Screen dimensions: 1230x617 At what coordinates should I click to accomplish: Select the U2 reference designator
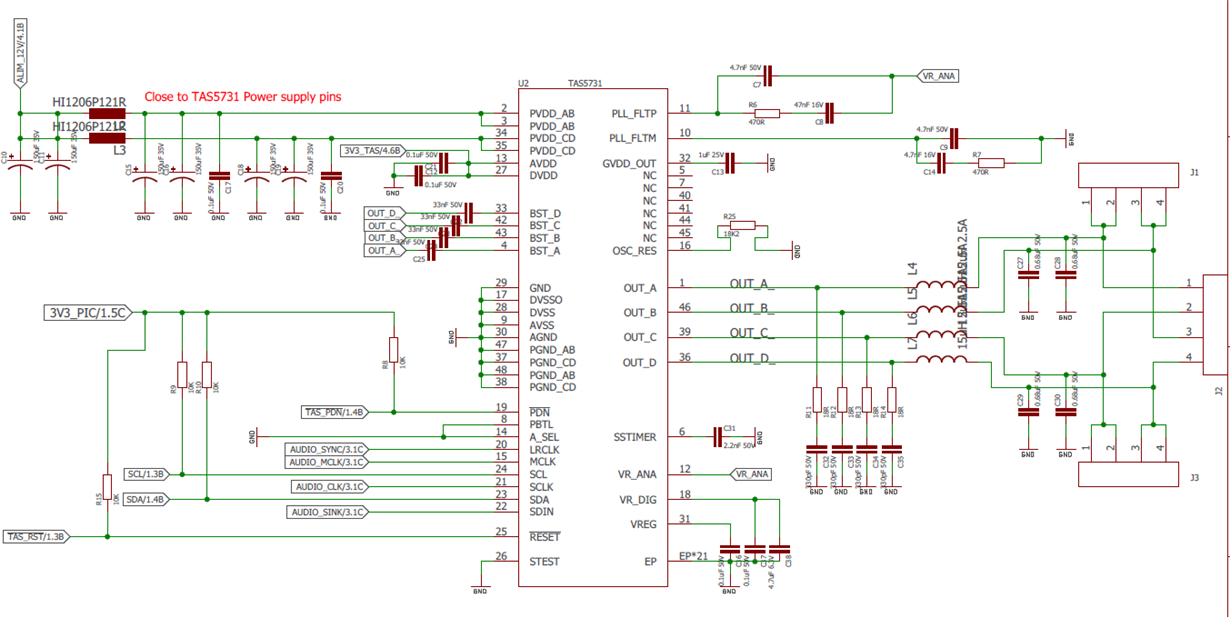coord(523,84)
